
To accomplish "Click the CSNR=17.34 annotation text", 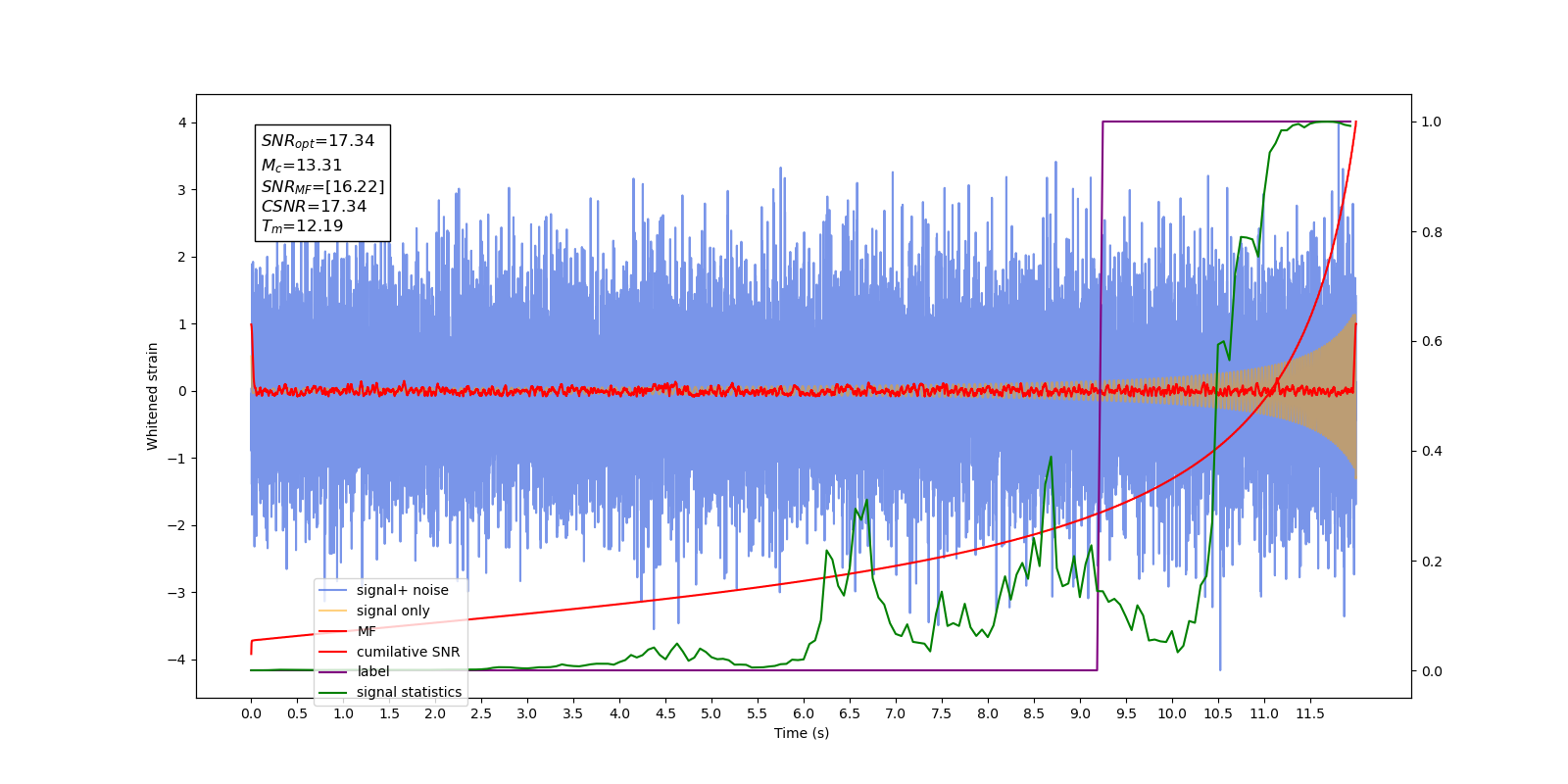I will (314, 206).
